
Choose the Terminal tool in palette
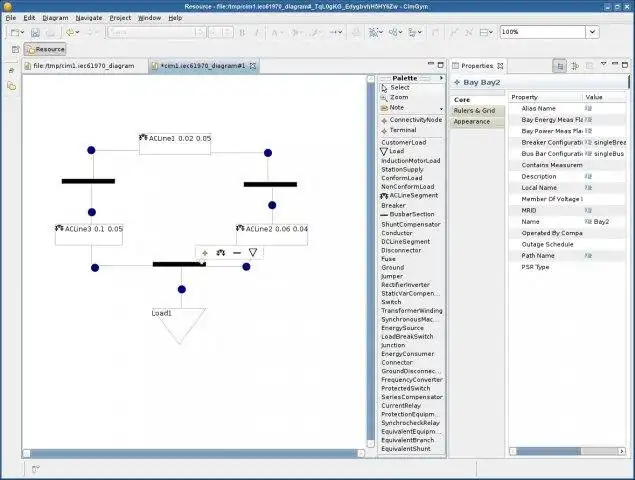(399, 130)
